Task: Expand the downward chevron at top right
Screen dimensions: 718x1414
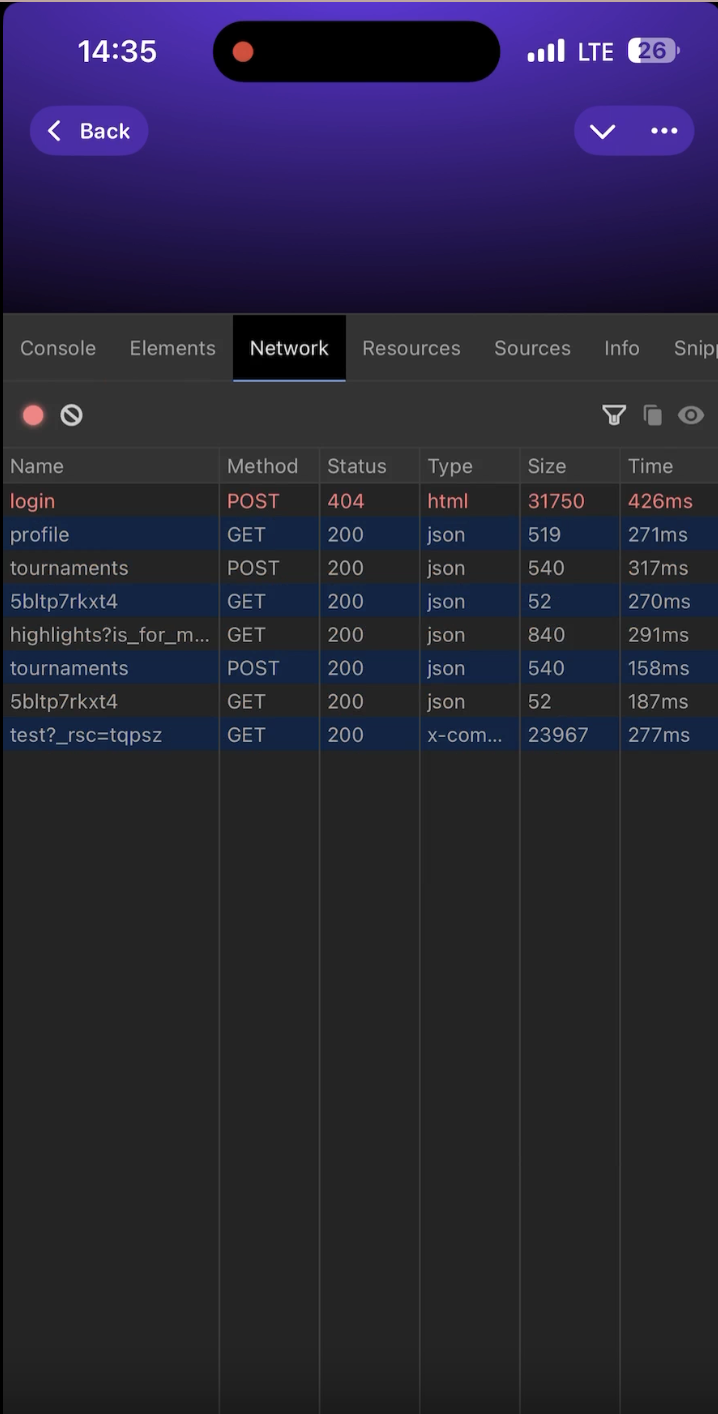Action: 602,131
